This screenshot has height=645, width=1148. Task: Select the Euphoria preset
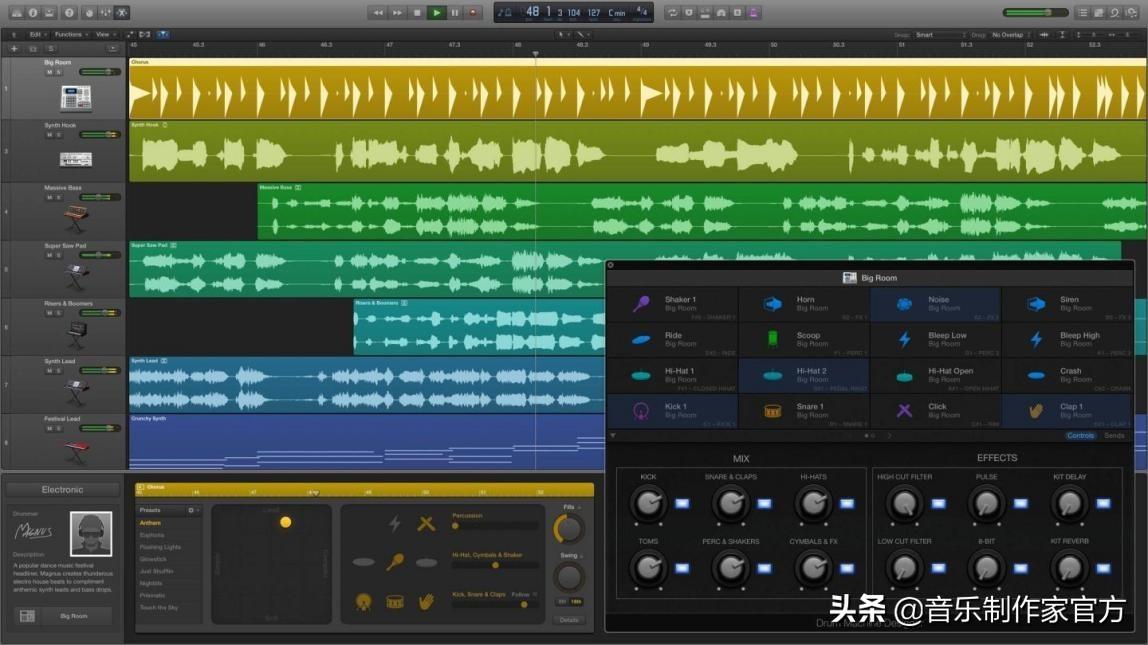(152, 535)
